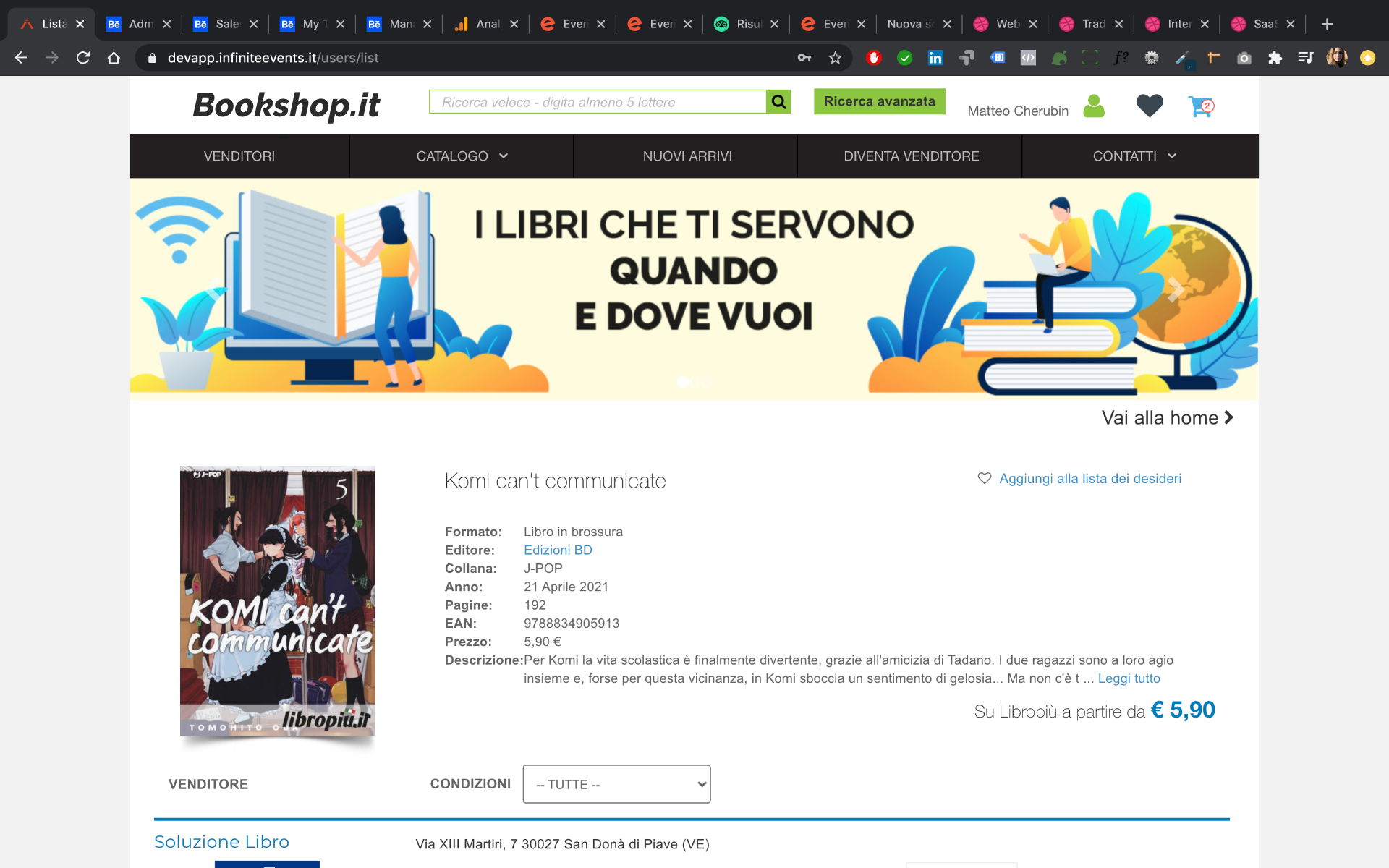
Task: Open a new browser tab
Action: (x=1327, y=24)
